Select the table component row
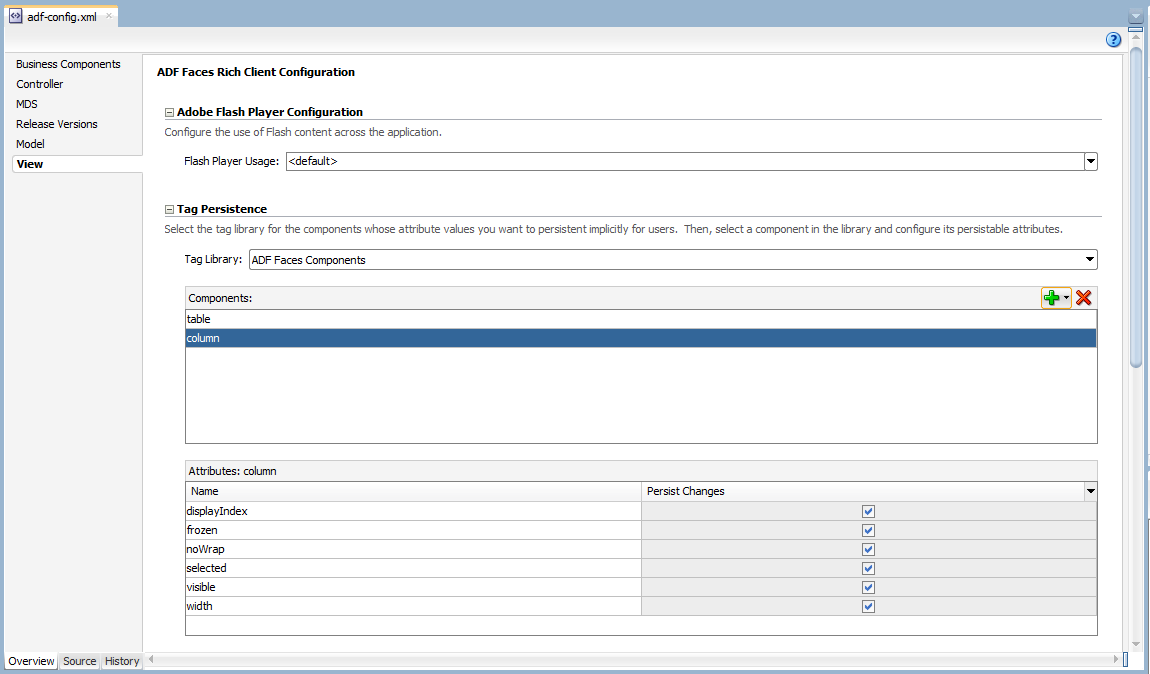1150x674 pixels. [641, 319]
